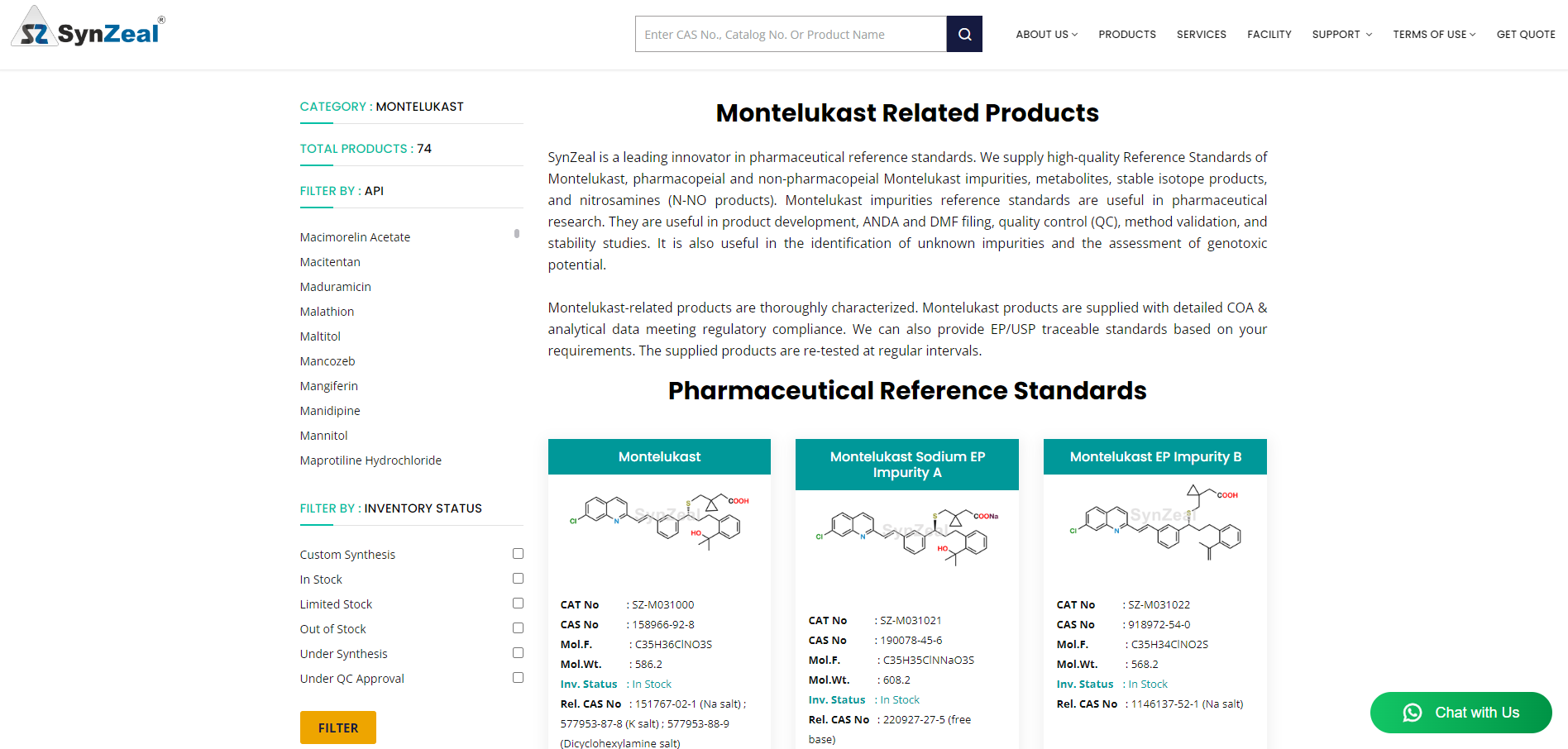Enable the Under QC Approval checkbox
The width and height of the screenshot is (1568, 749).
(518, 678)
